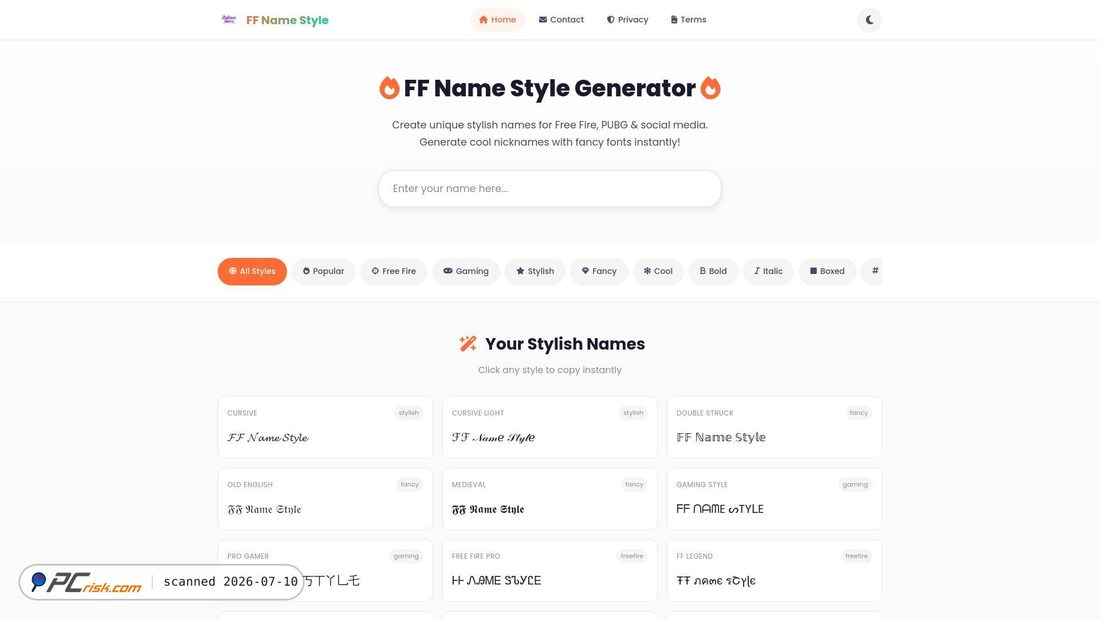Click the freefire tag on Free Fire Pro card
The height and width of the screenshot is (619, 1100).
click(631, 556)
